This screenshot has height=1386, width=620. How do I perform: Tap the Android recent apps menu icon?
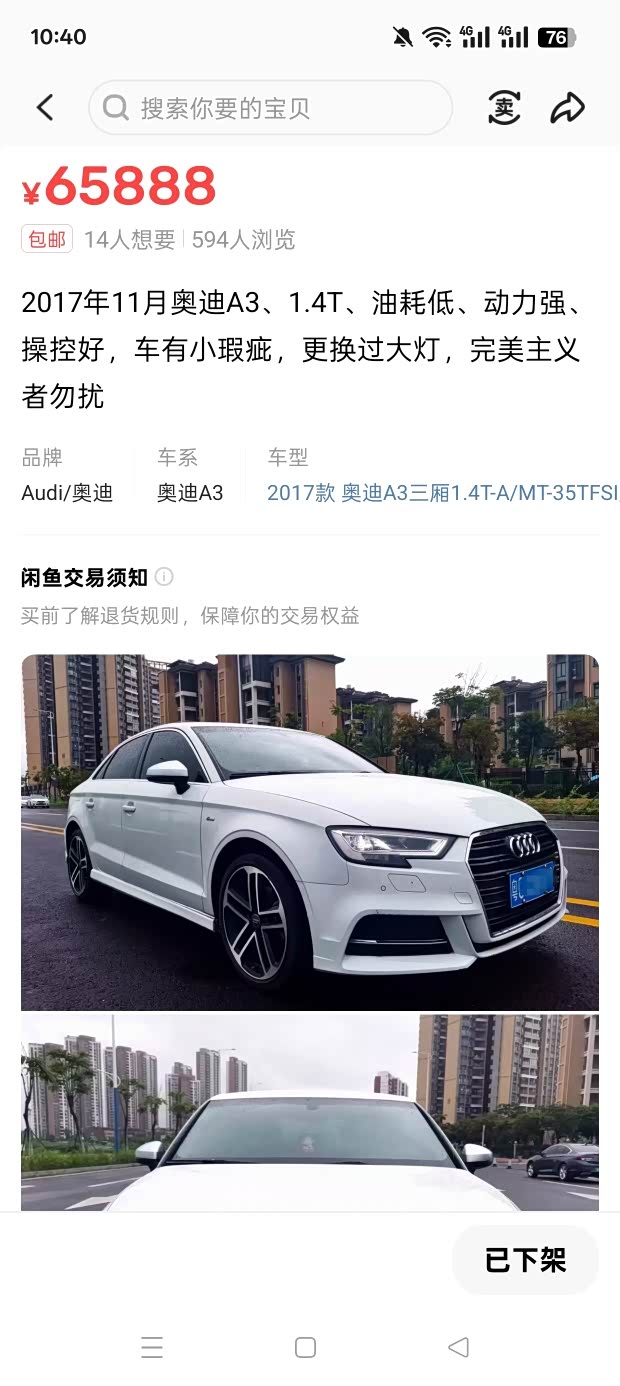point(152,1347)
